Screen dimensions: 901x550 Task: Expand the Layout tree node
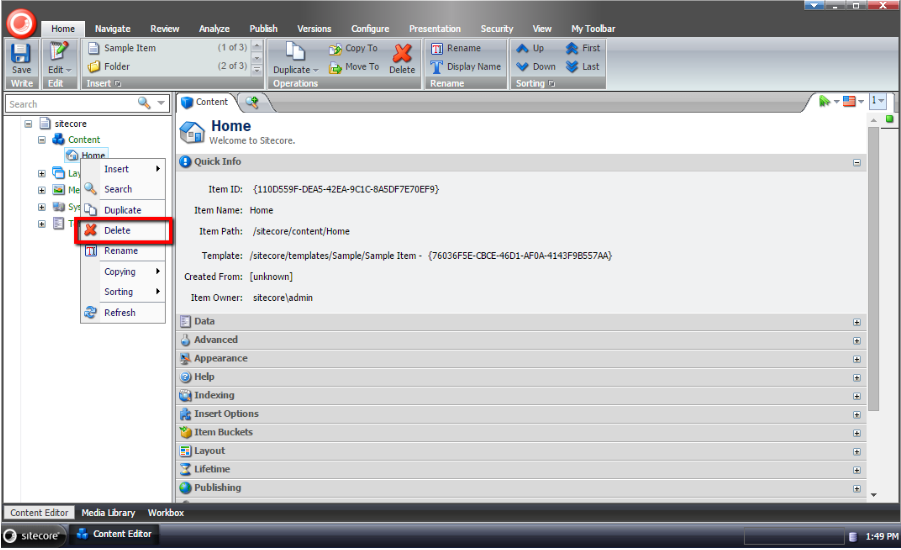[42, 173]
